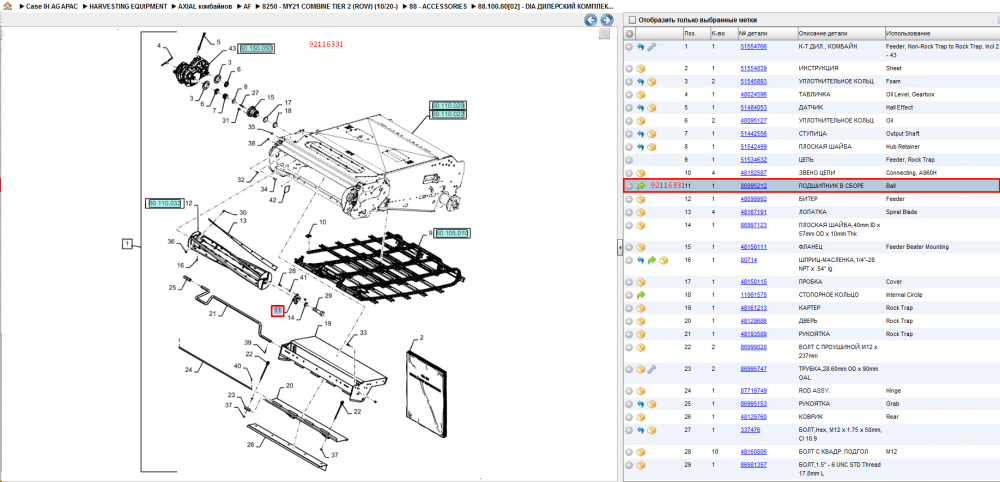Open part number link 48150111

pyautogui.click(x=753, y=247)
